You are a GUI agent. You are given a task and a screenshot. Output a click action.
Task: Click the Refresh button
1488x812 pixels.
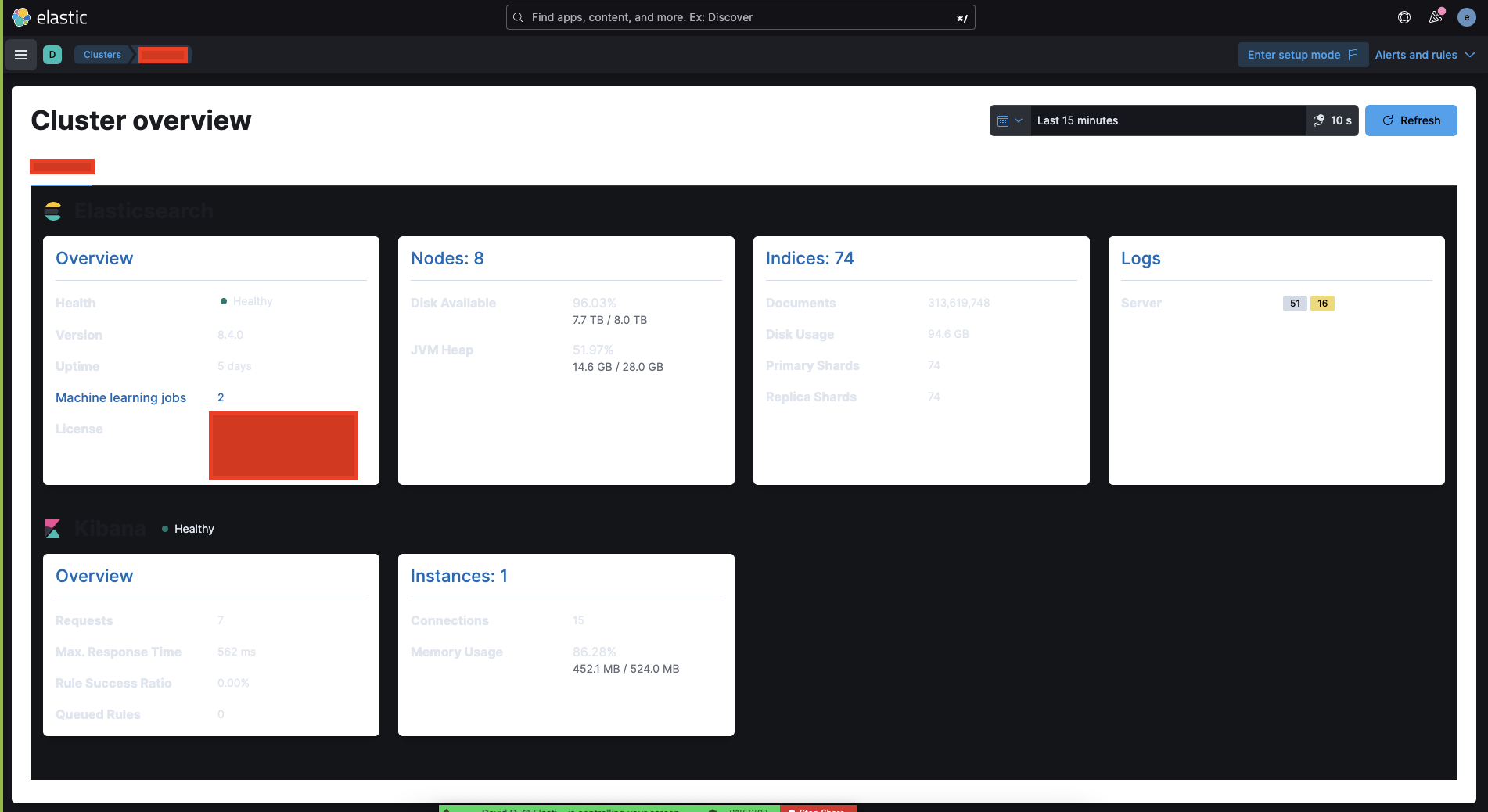click(x=1411, y=120)
